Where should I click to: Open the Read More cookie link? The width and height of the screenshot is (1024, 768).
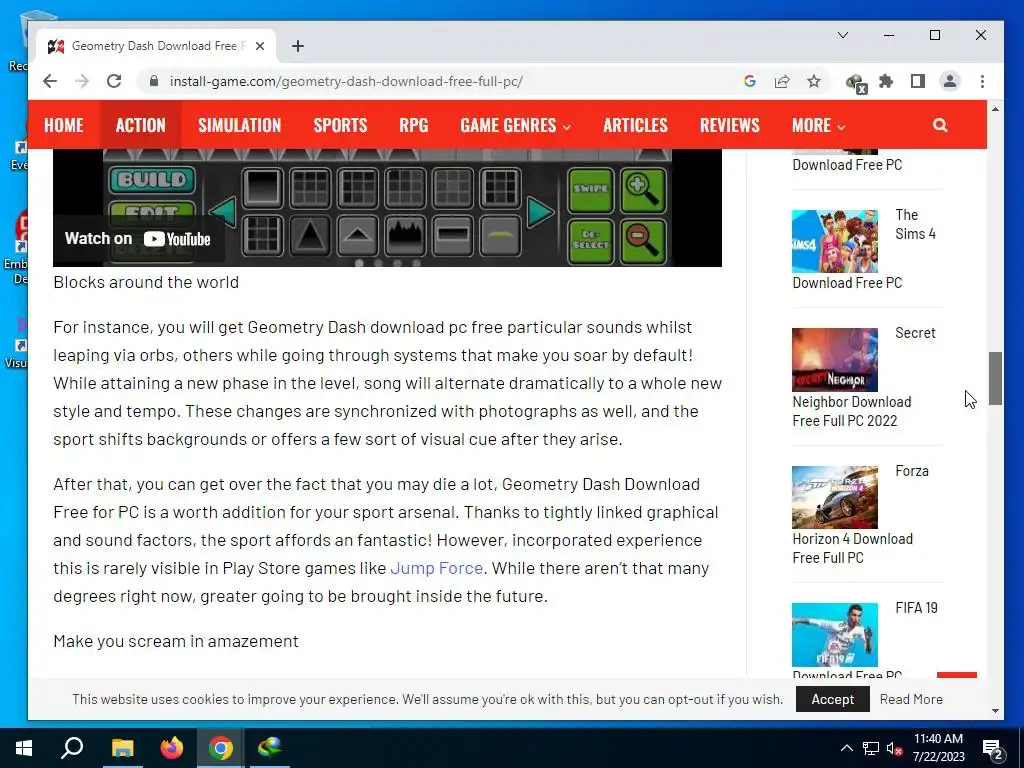click(911, 699)
